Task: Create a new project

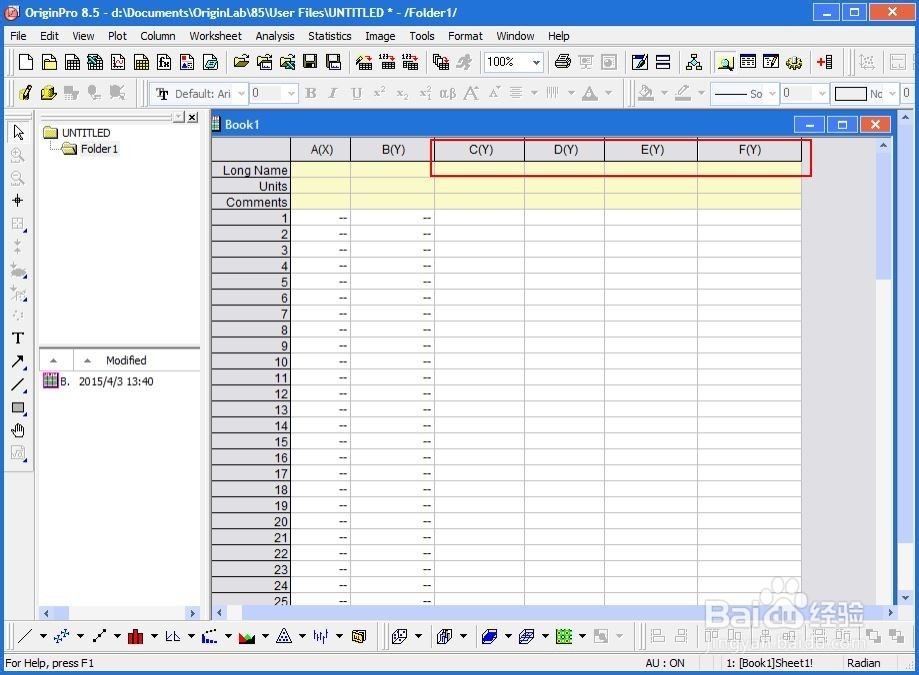Action: pos(26,62)
